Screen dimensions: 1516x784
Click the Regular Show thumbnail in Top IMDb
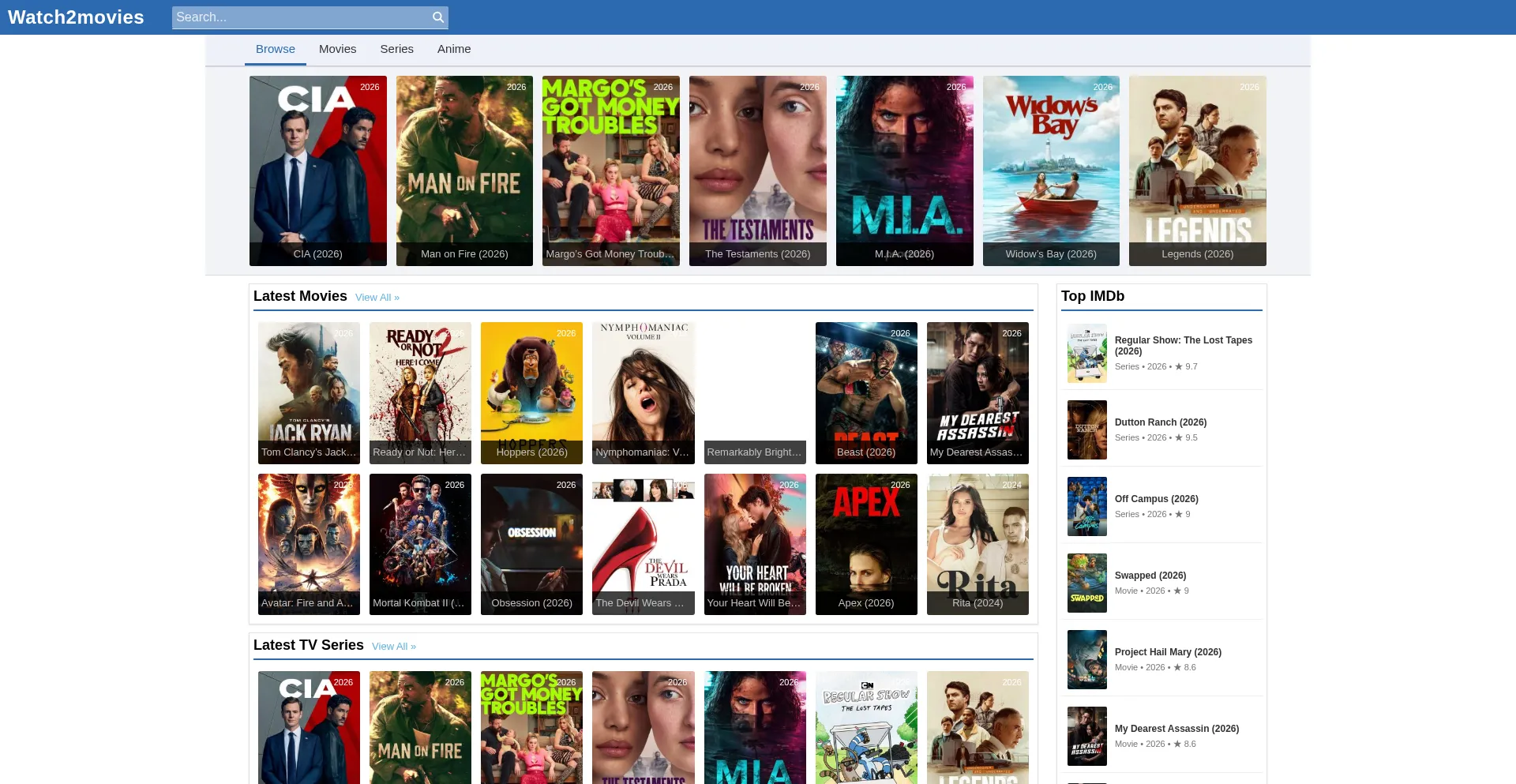[1087, 353]
